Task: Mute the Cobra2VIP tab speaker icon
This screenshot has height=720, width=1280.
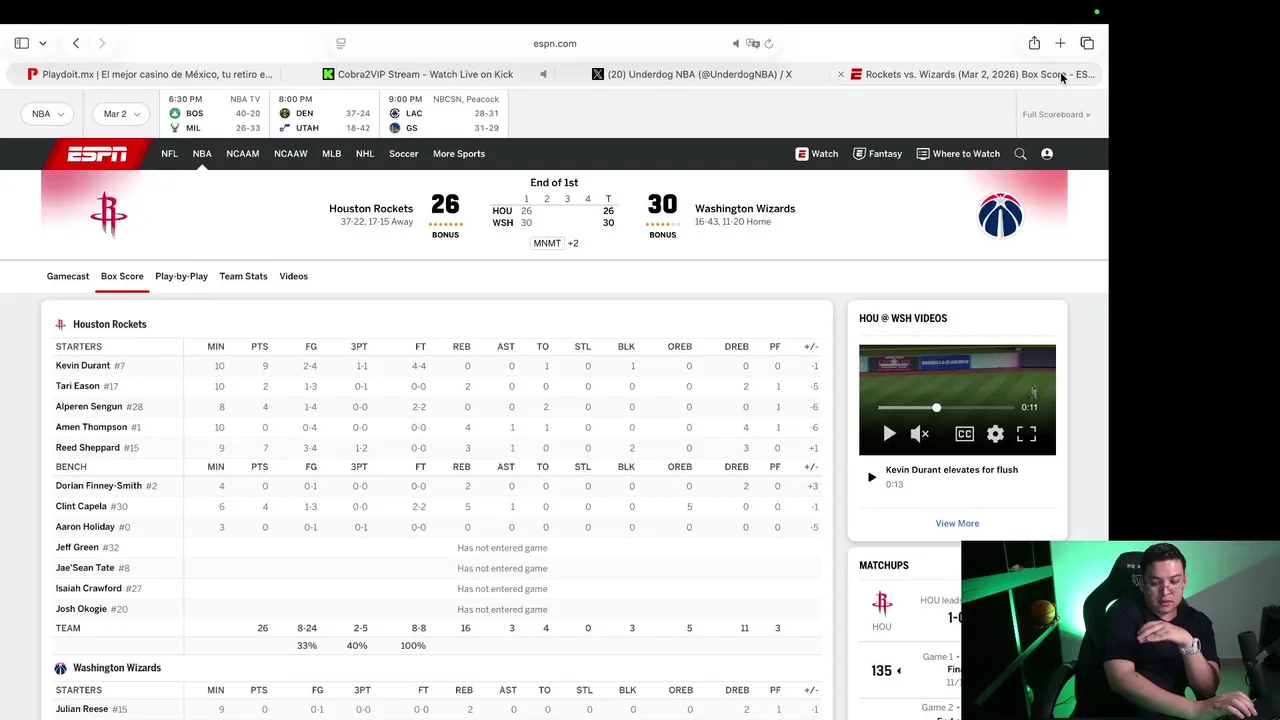Action: [543, 74]
